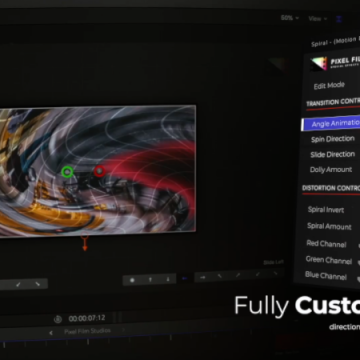Click the Spiral Invert option

tap(326, 210)
